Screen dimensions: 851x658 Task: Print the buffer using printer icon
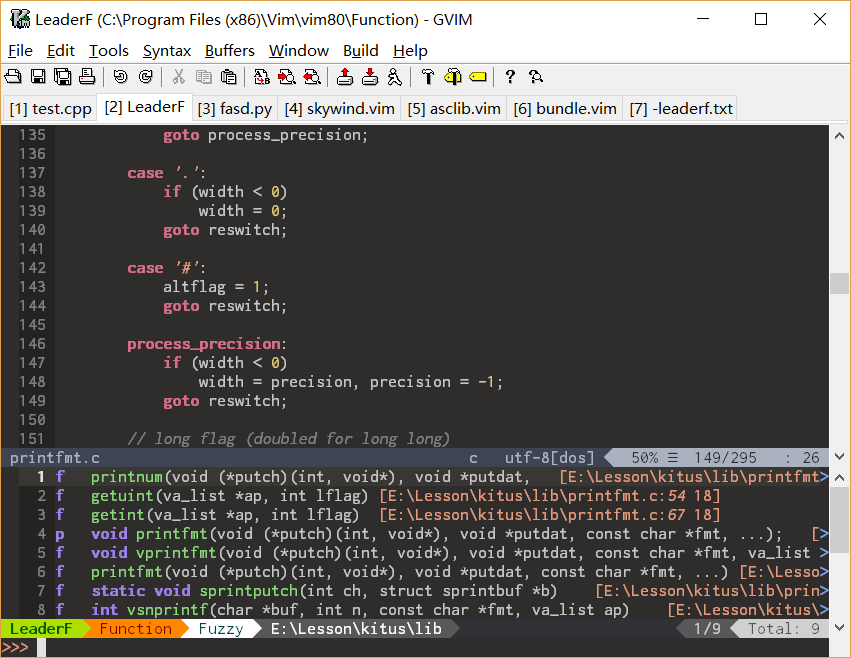click(87, 77)
